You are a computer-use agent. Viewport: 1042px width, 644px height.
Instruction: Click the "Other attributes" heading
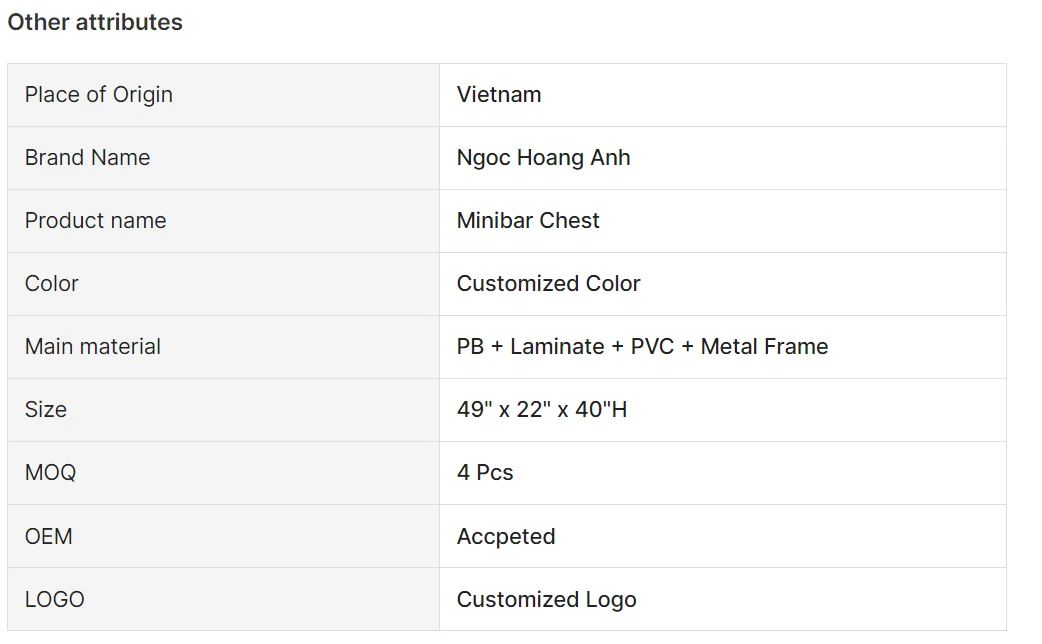(x=95, y=22)
